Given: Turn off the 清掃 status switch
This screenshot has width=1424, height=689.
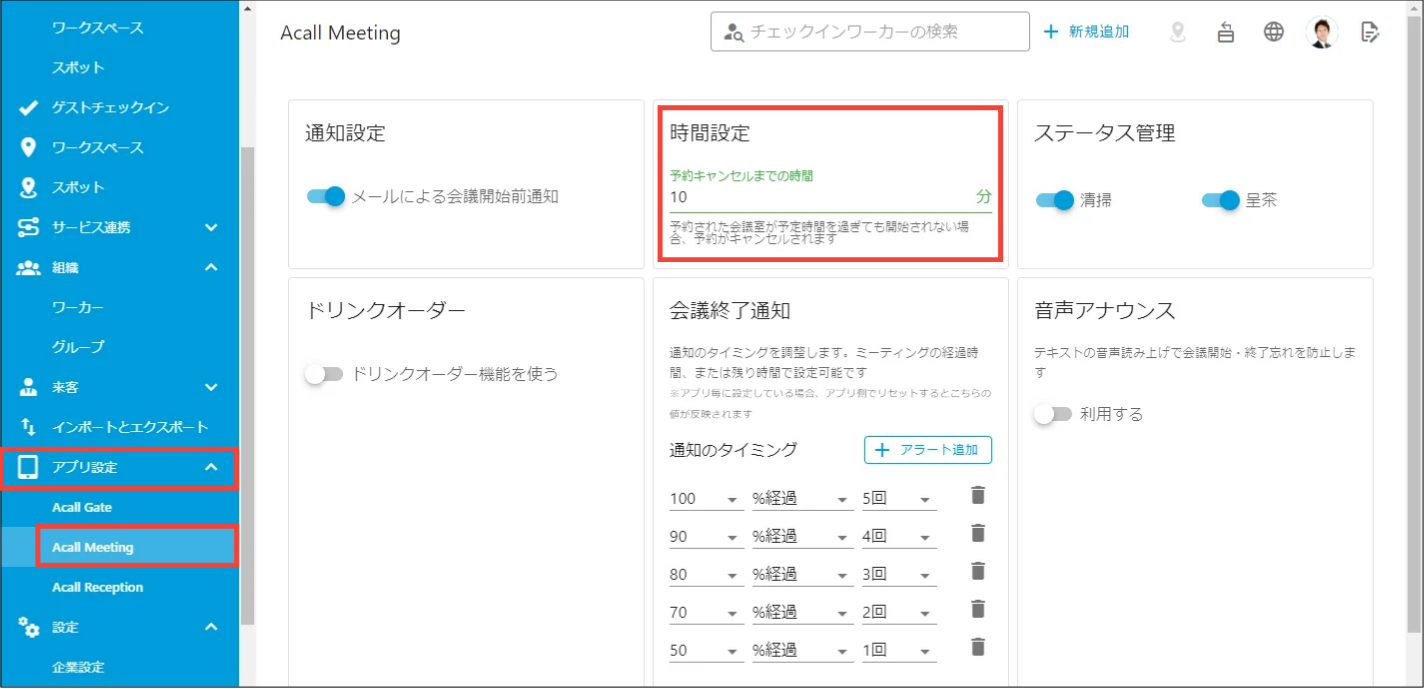Looking at the screenshot, I should tap(1055, 200).
